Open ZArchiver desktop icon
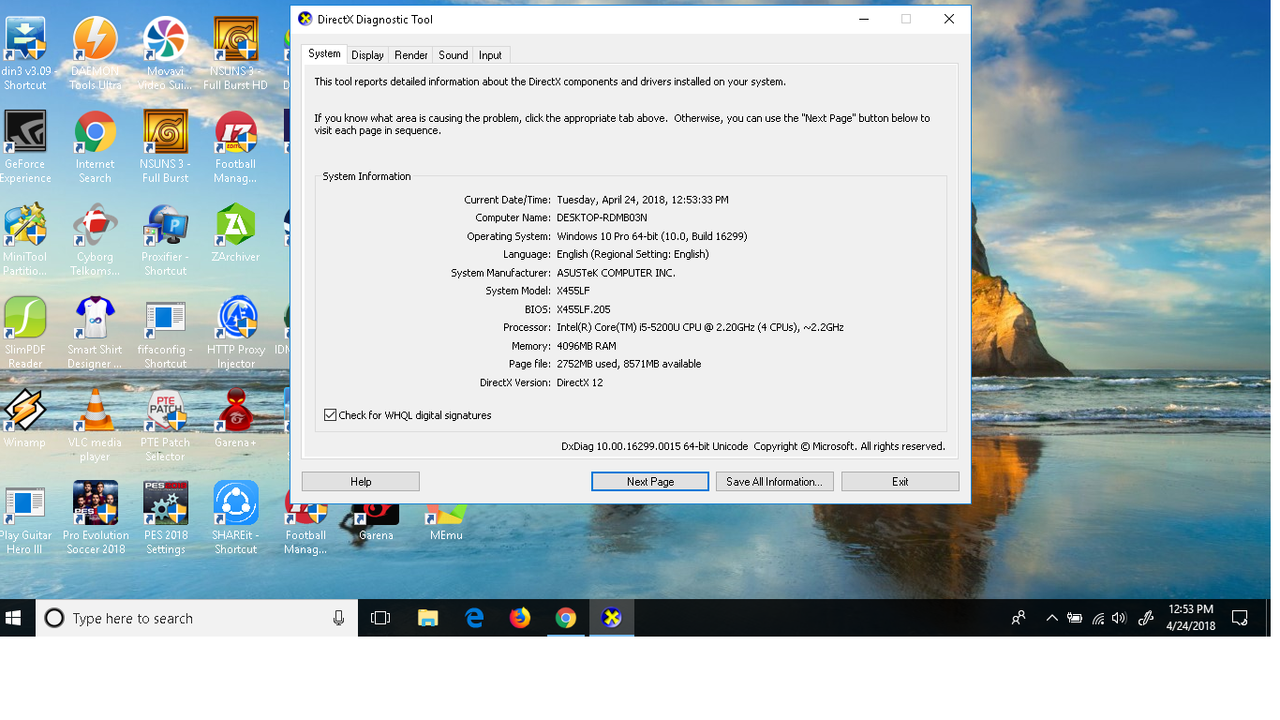1280x720 pixels. point(236,233)
